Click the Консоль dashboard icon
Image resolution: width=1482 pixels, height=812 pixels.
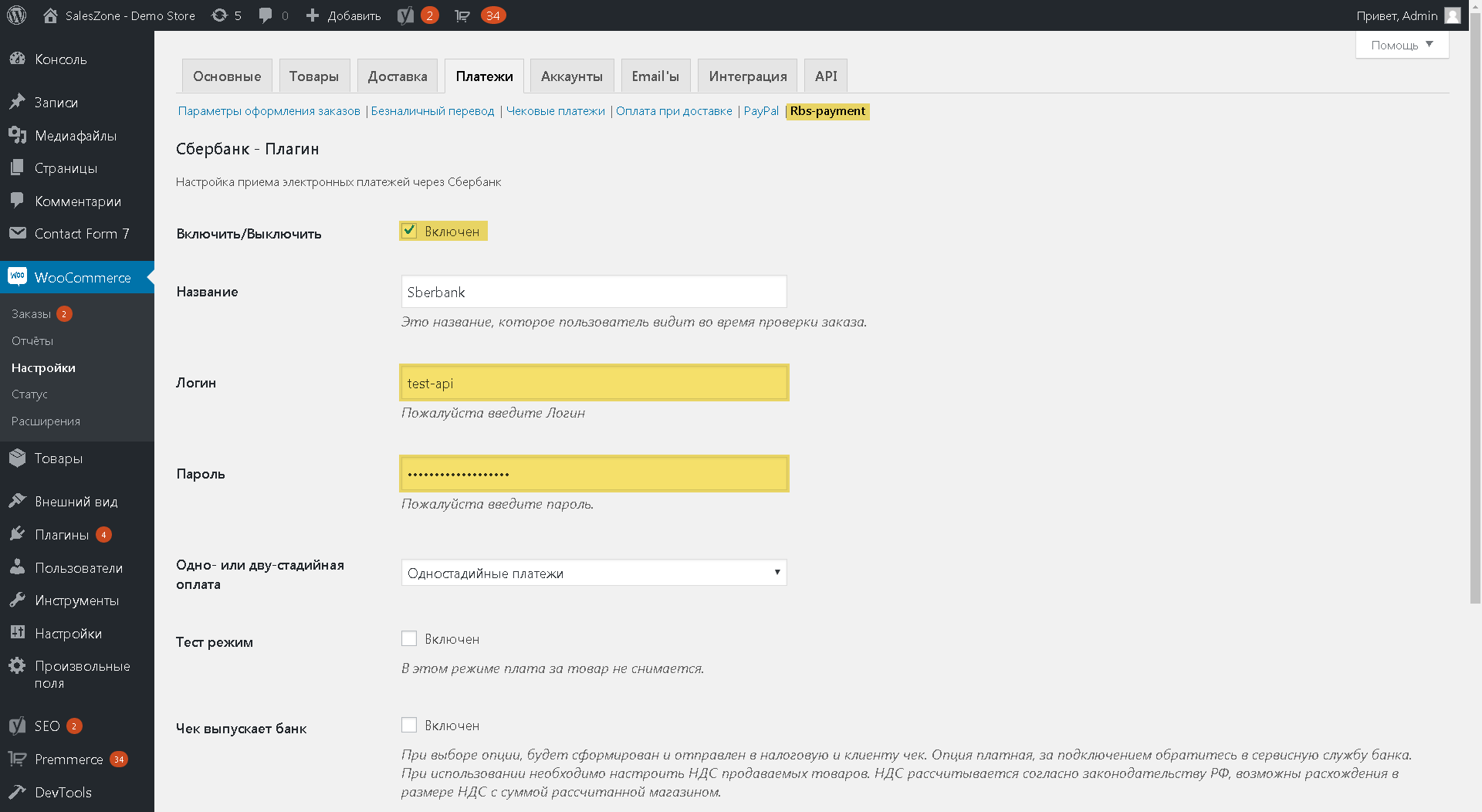[17, 59]
